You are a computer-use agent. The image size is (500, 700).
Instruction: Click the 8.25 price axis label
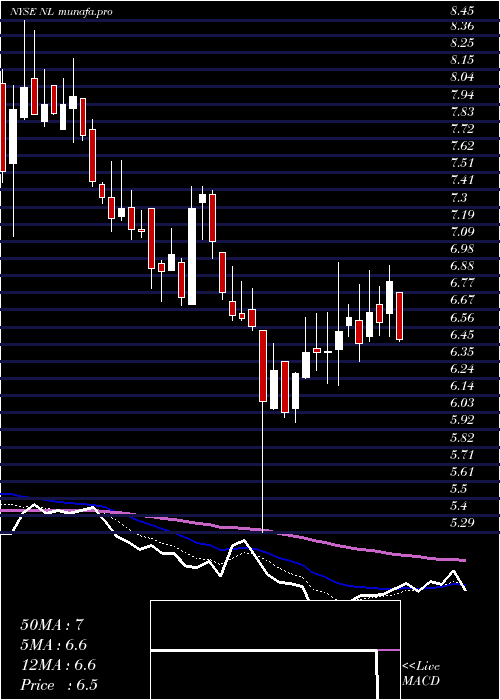point(462,43)
